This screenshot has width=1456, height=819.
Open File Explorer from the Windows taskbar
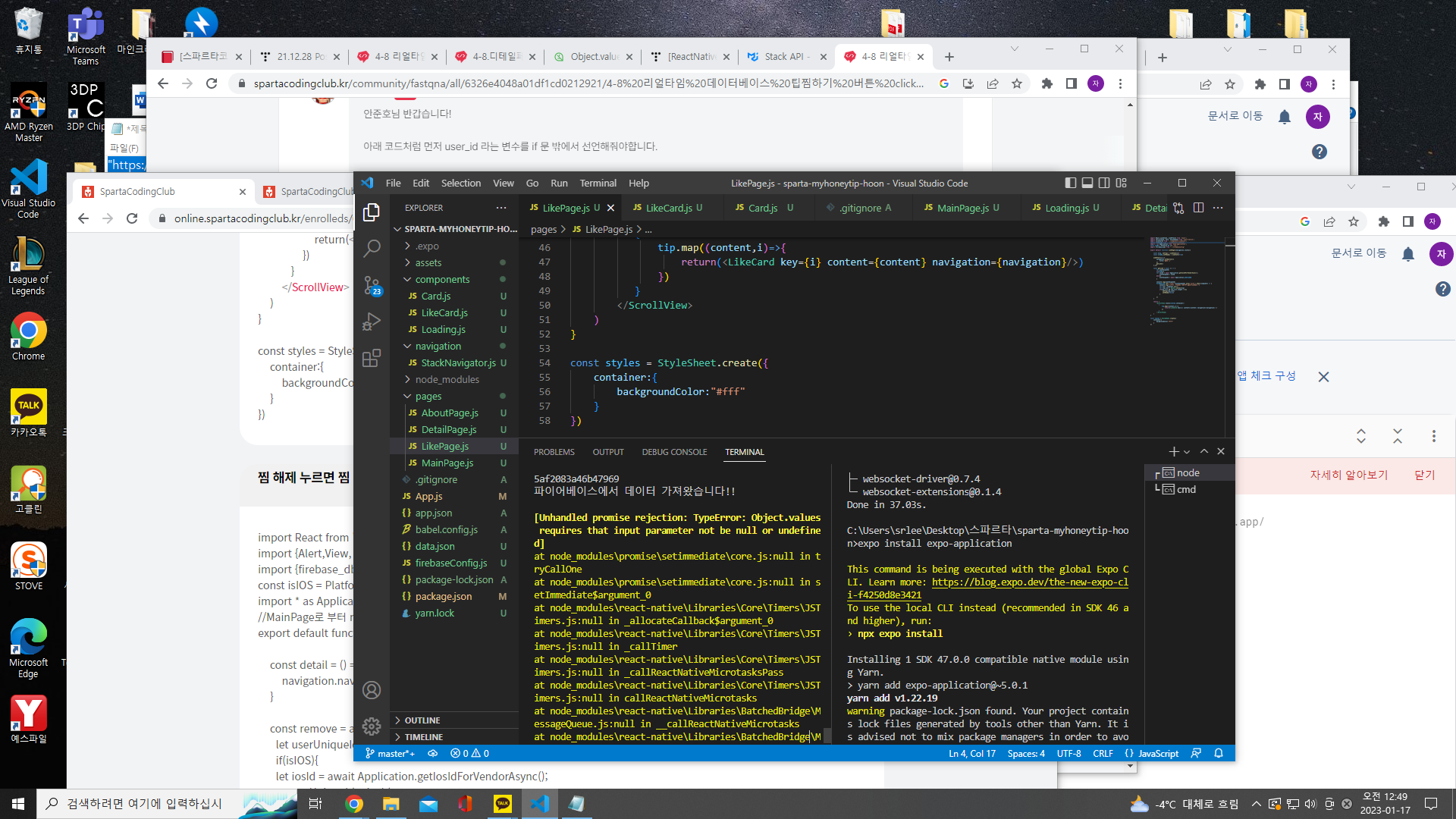pos(391,804)
